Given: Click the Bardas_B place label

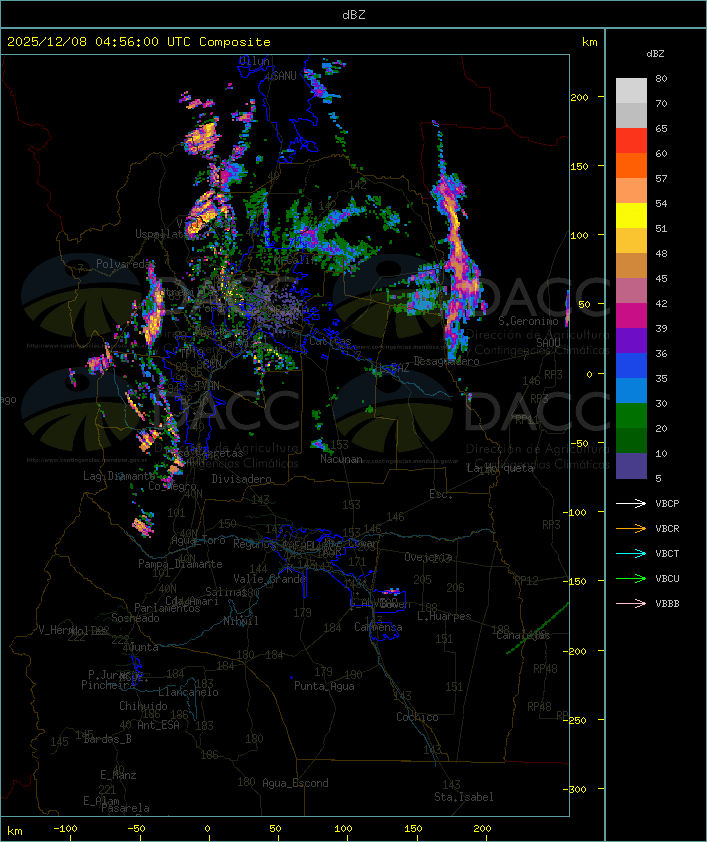Looking at the screenshot, I should click(x=107, y=739).
